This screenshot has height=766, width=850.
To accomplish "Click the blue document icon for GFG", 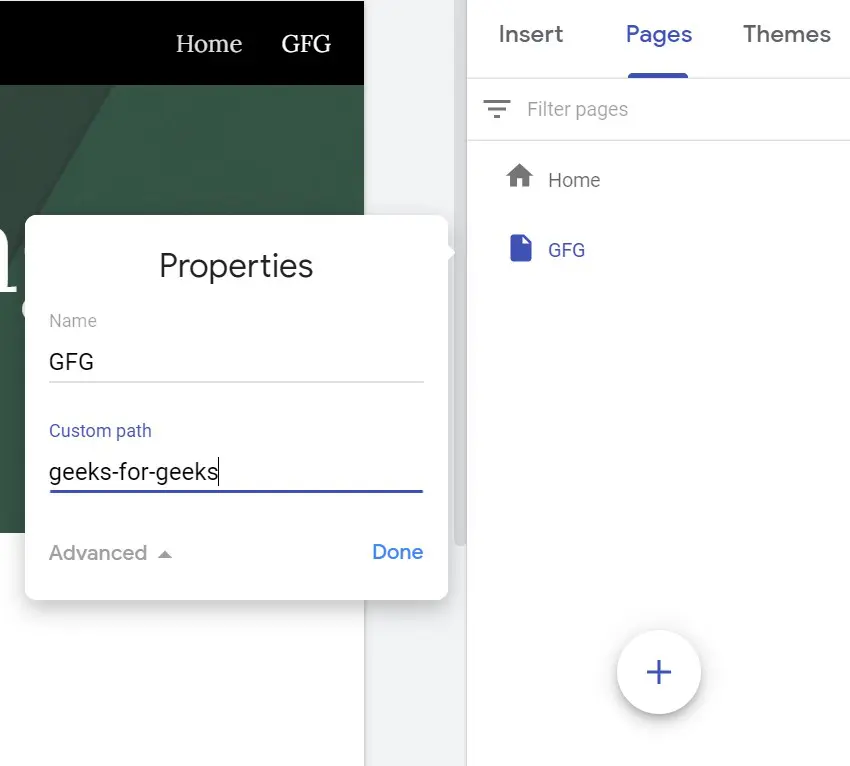I will point(520,248).
